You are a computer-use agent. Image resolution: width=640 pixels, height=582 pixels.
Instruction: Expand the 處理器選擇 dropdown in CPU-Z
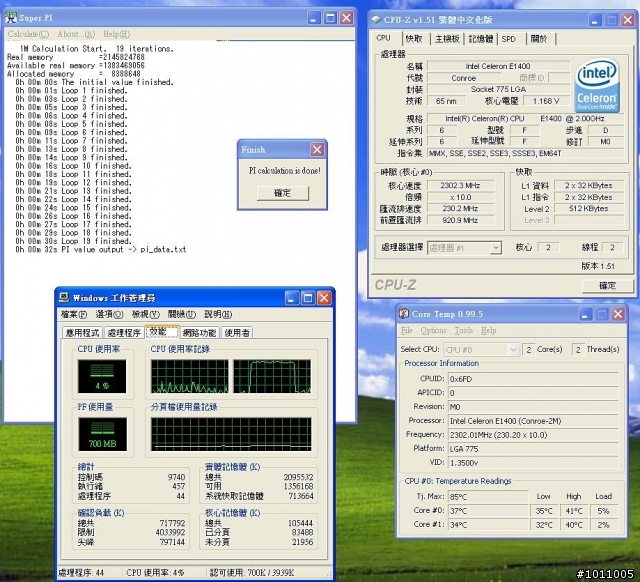[x=496, y=248]
